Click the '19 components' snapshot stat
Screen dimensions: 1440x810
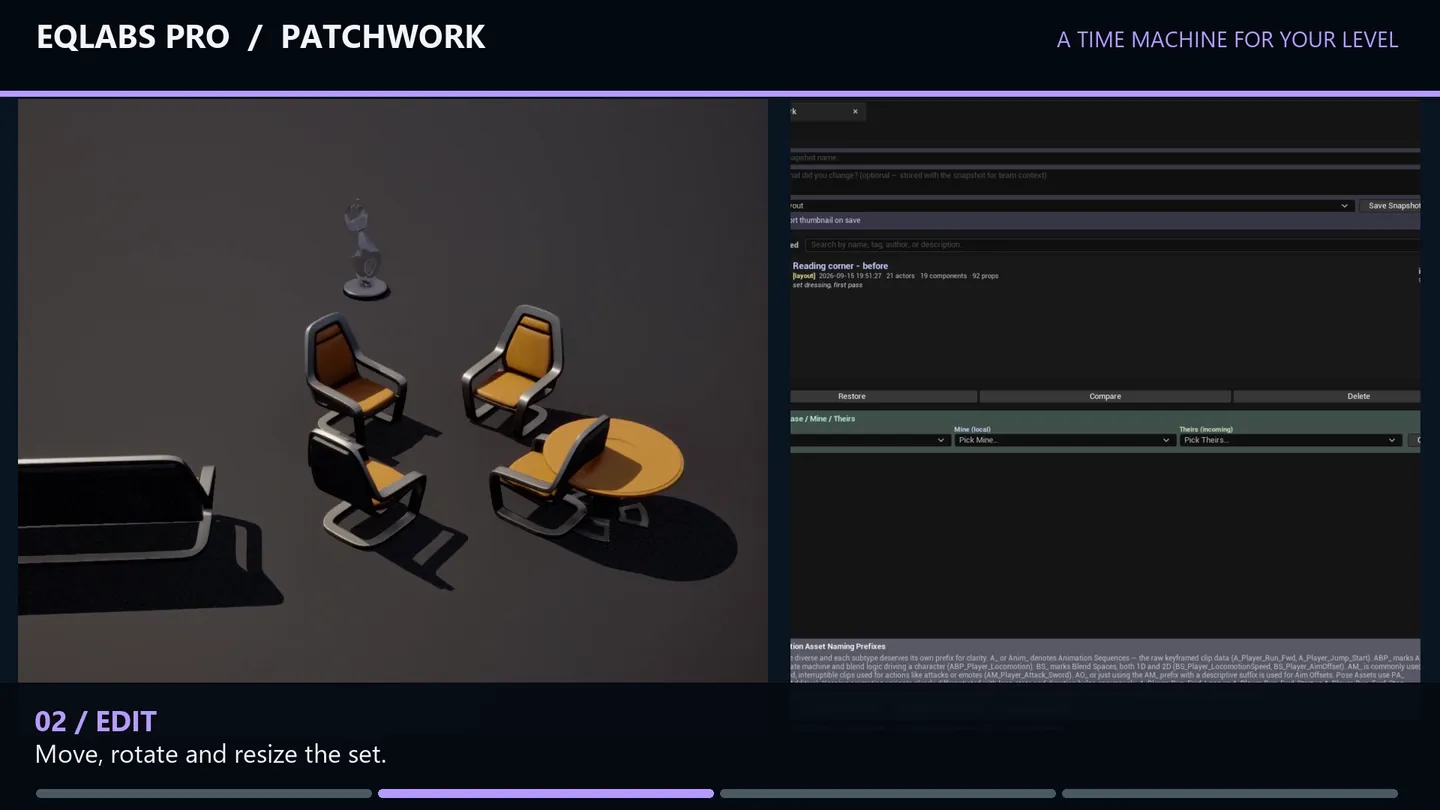point(943,276)
